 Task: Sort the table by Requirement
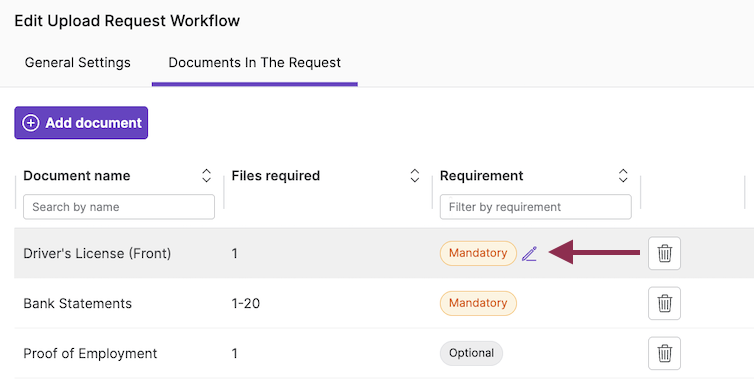(x=623, y=176)
